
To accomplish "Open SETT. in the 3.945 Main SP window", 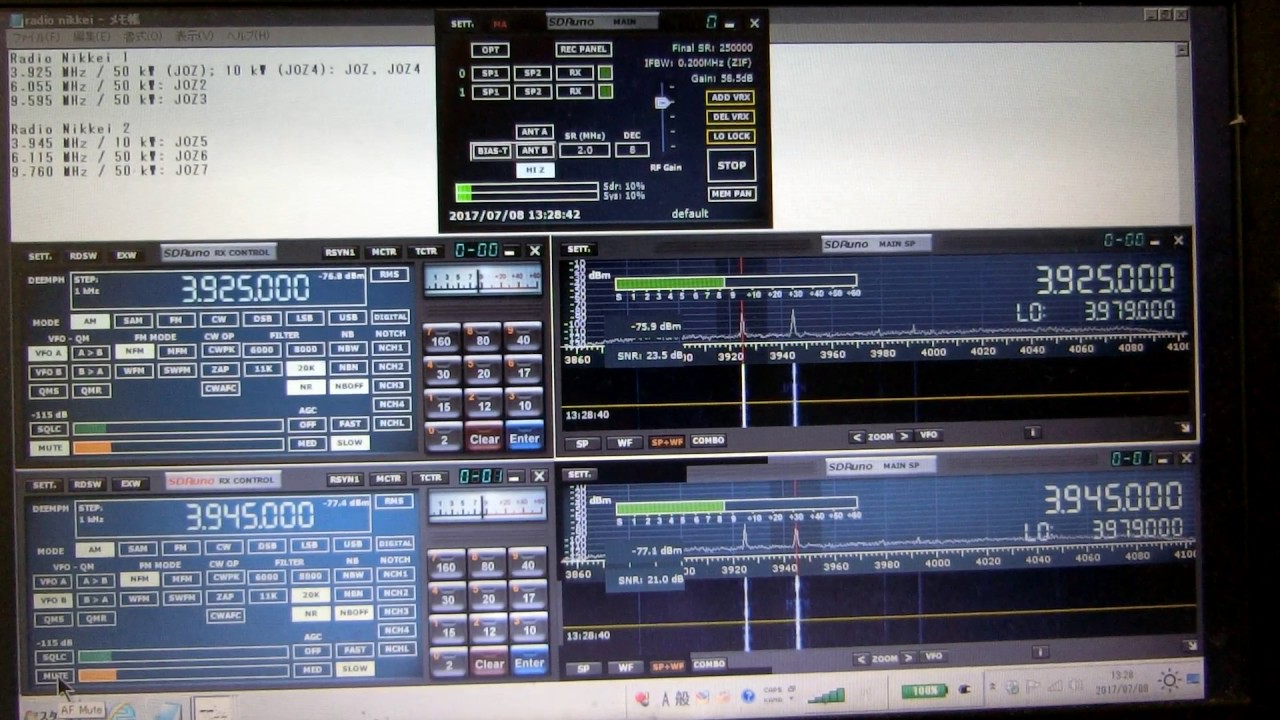I will click(581, 475).
